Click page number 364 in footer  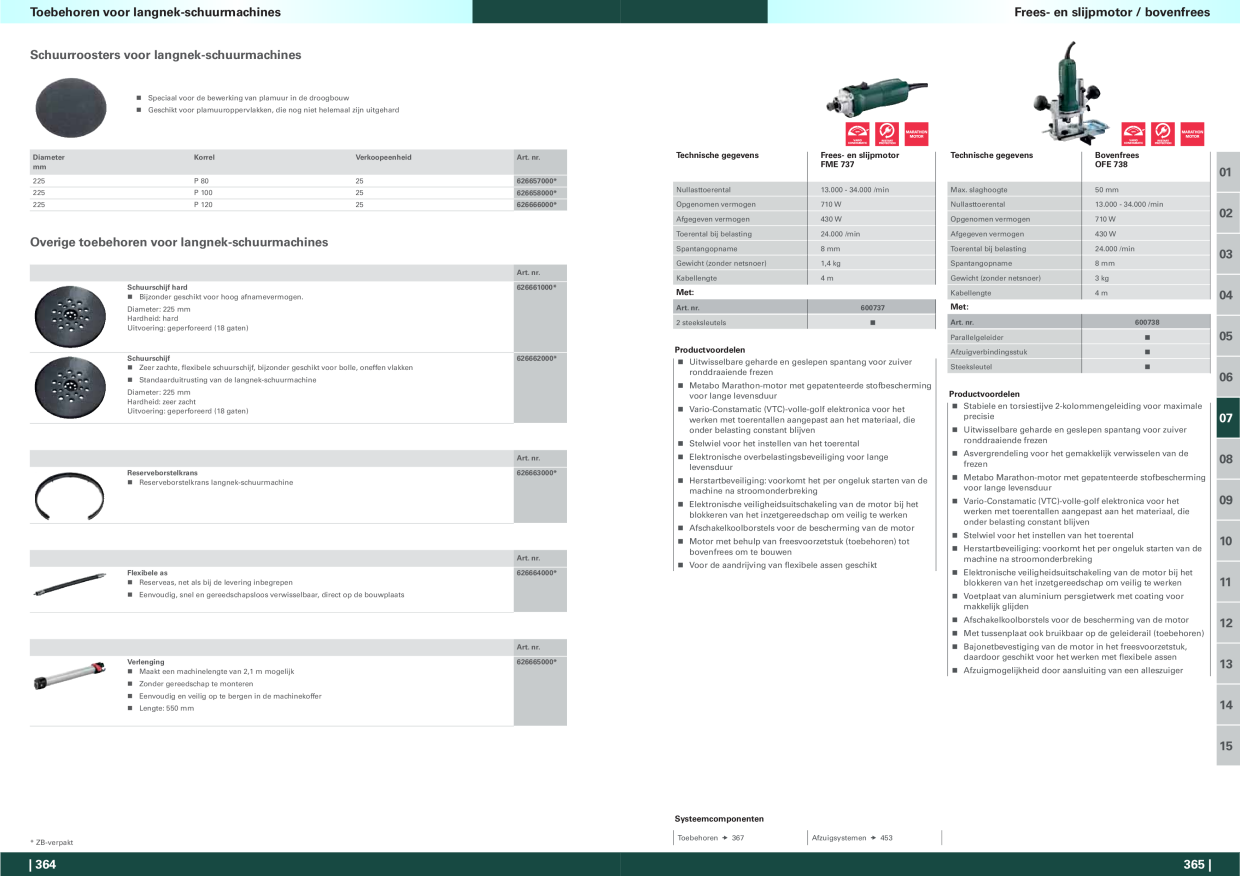pos(44,865)
